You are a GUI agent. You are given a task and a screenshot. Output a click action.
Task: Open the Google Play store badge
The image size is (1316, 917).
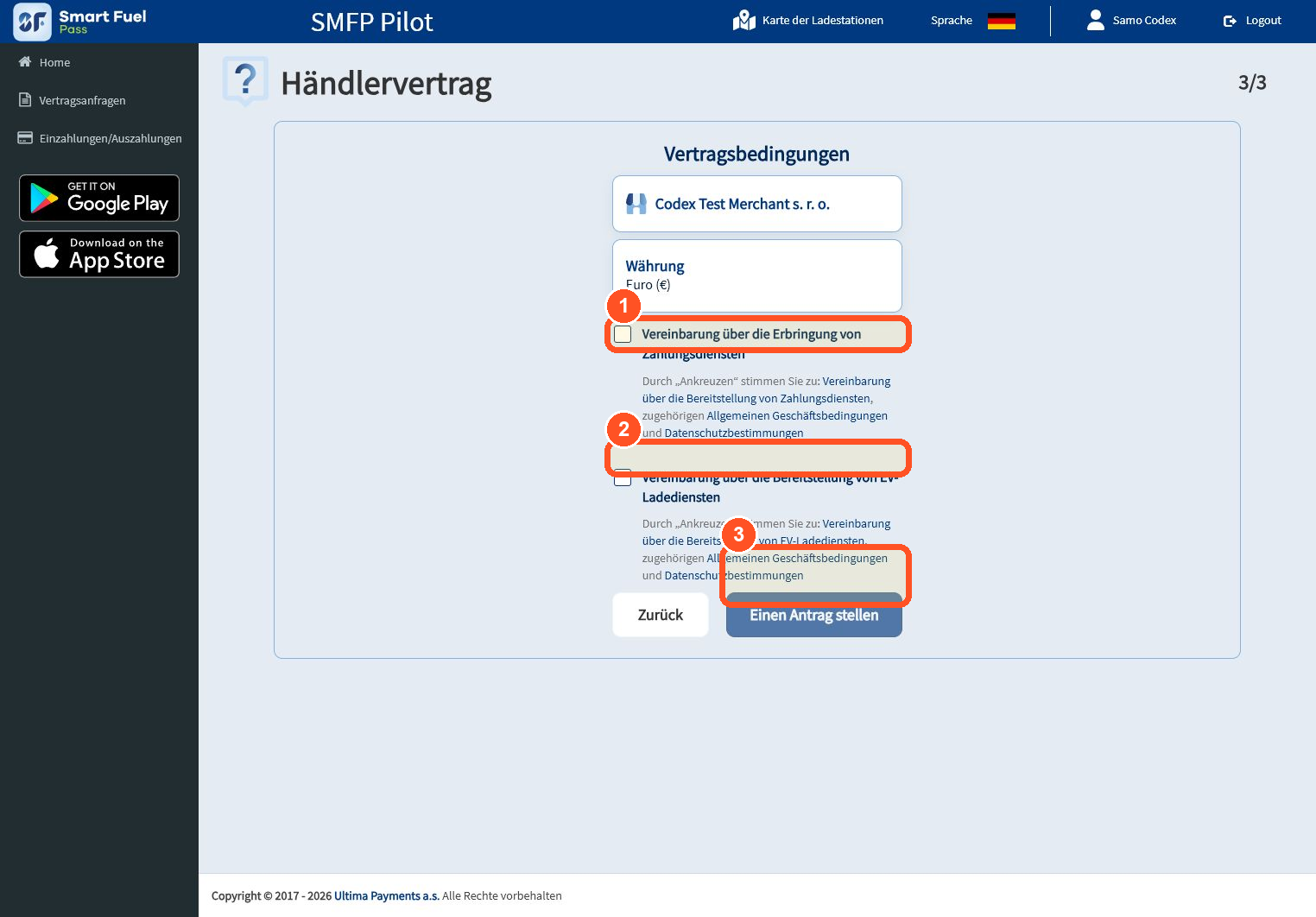click(x=99, y=198)
